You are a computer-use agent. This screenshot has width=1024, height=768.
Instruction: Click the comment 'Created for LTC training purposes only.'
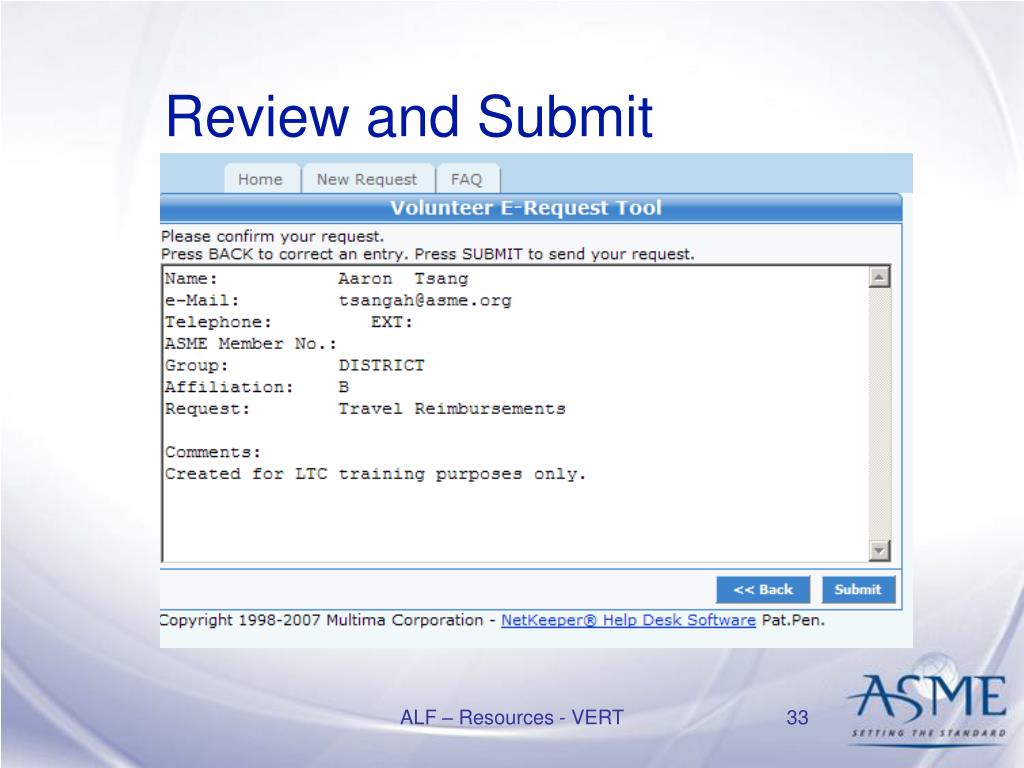tap(376, 474)
